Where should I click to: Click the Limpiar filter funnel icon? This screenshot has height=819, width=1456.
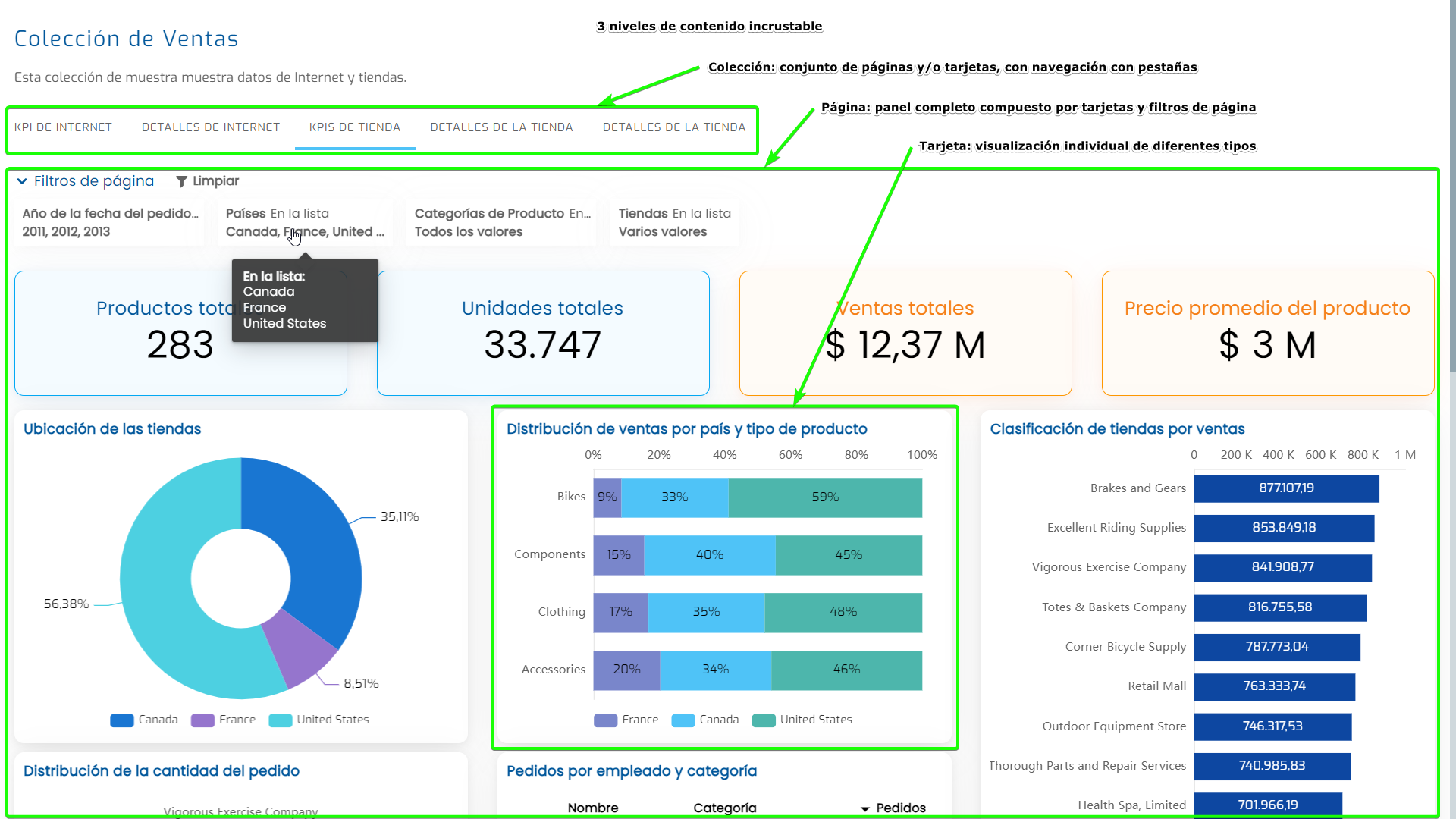coord(181,181)
